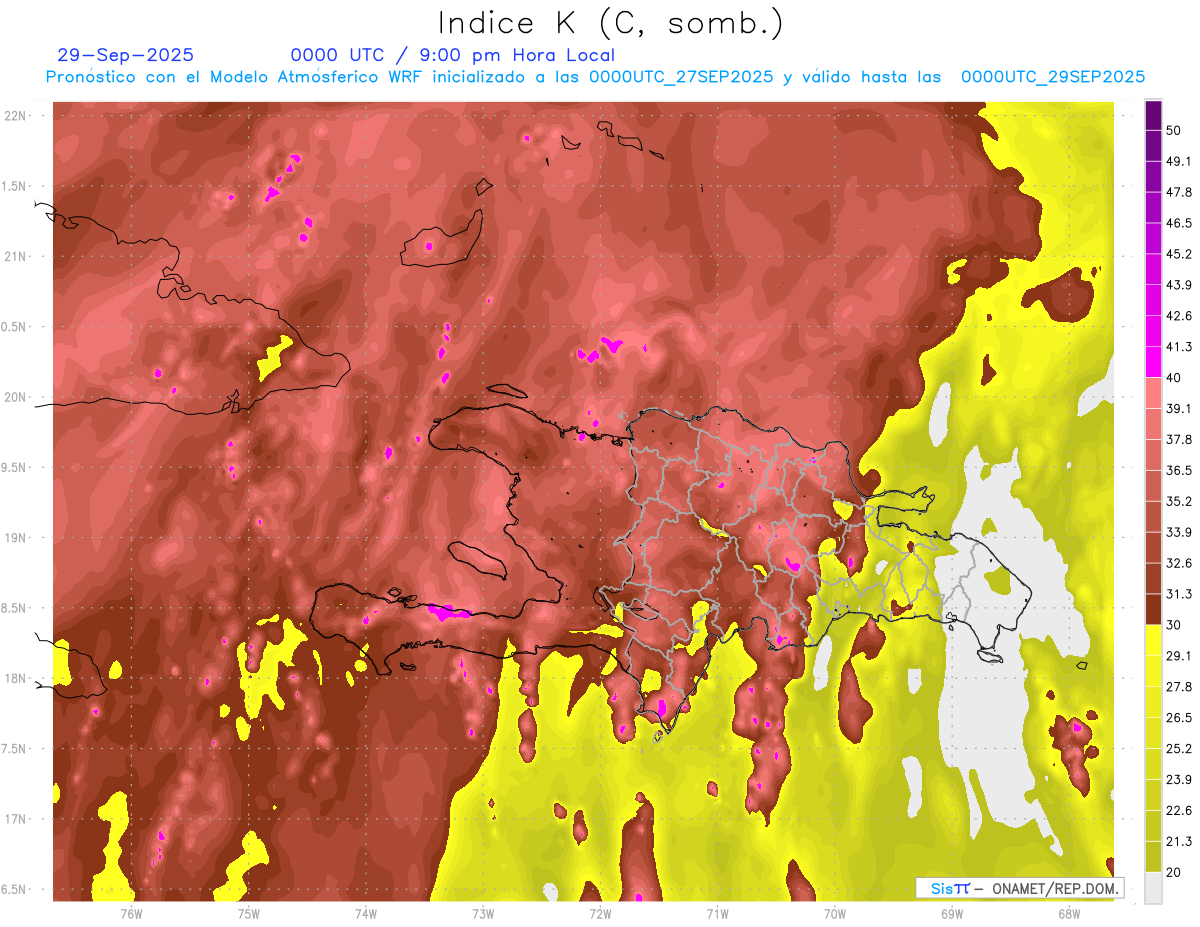Screen dimensions: 1200x927
Task: Pick the salmon colorbar band between 39.1 and 40
Action: [x=1153, y=393]
